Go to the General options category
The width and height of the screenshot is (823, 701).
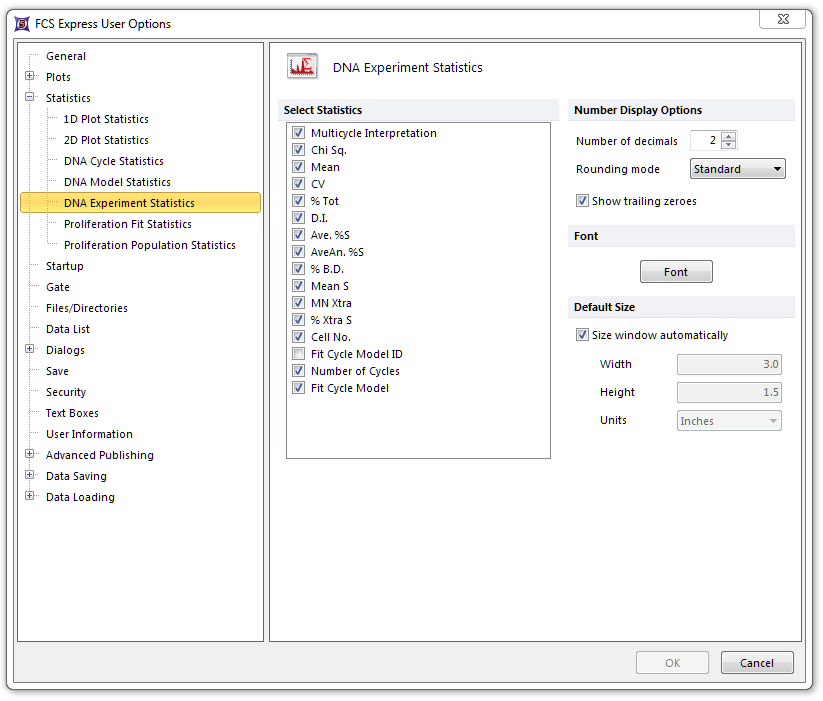tap(66, 56)
